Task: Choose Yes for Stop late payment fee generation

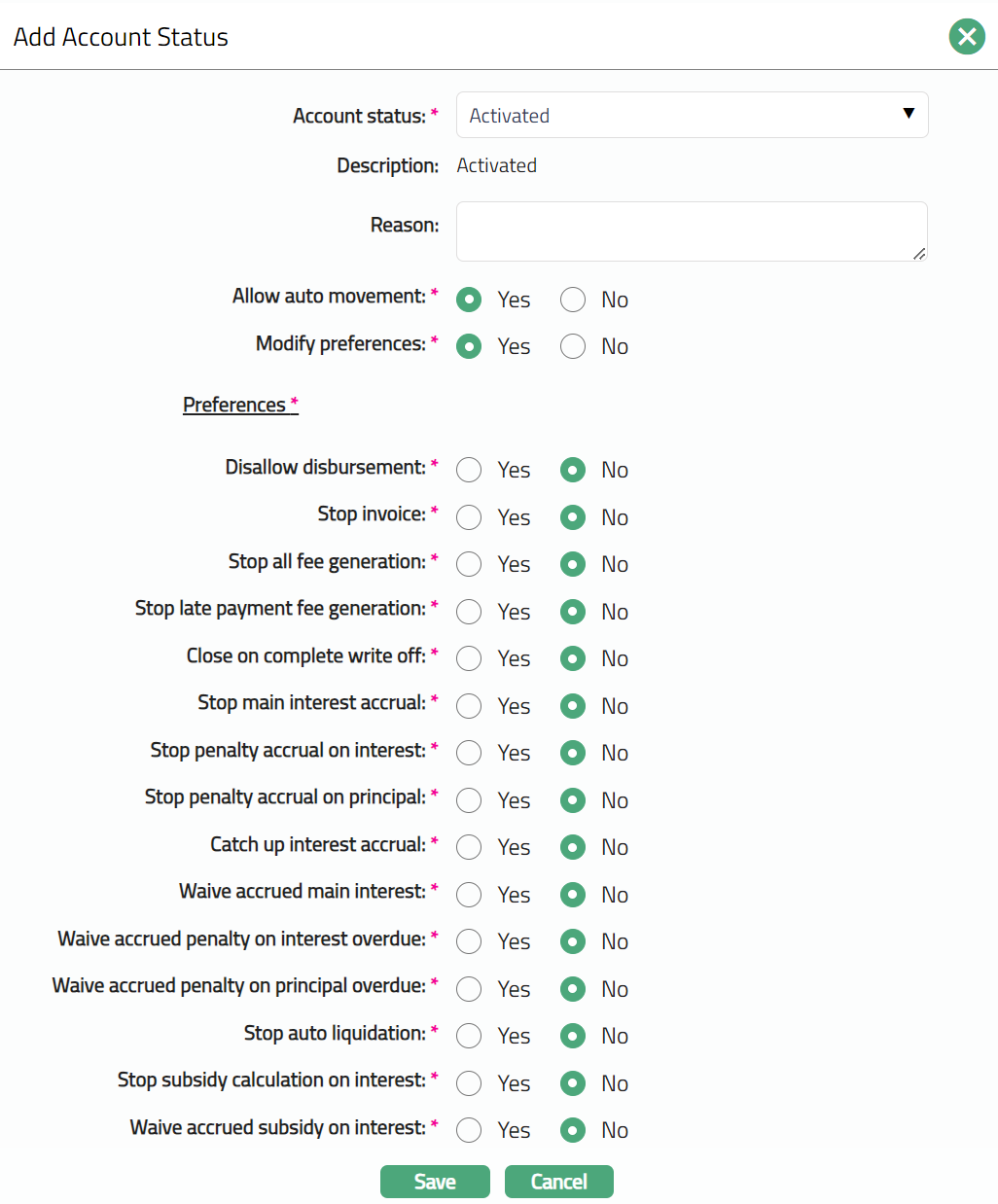Action: coord(469,612)
